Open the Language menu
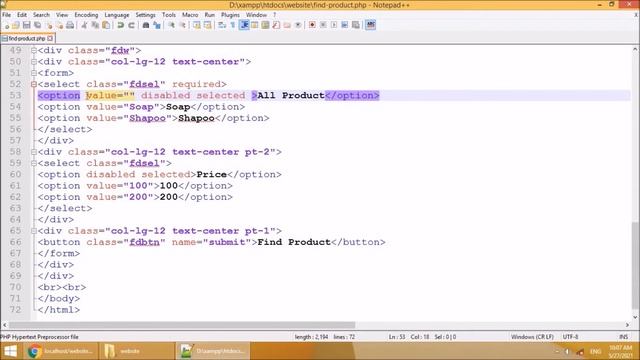Image resolution: width=640 pixels, height=360 pixels. click(117, 15)
